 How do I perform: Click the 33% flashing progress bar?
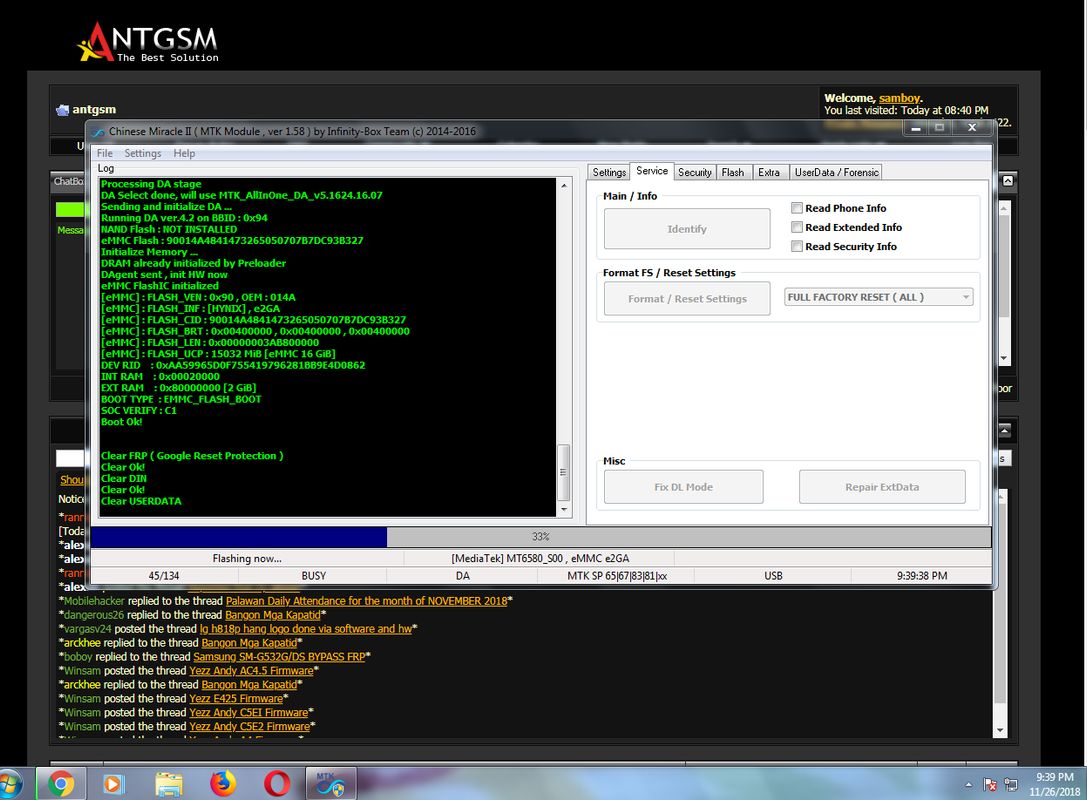[541, 537]
